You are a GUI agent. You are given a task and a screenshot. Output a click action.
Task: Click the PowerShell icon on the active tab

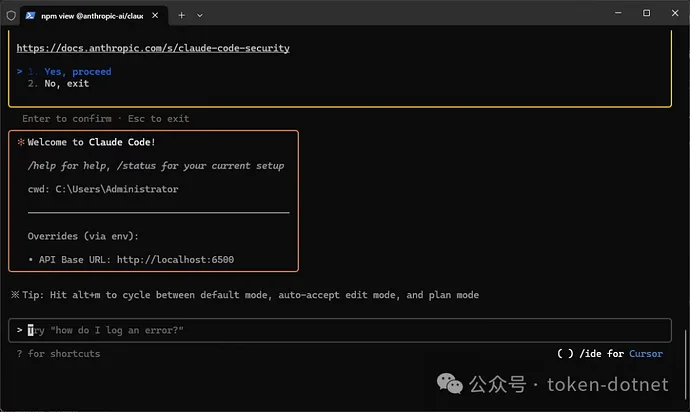(x=29, y=15)
